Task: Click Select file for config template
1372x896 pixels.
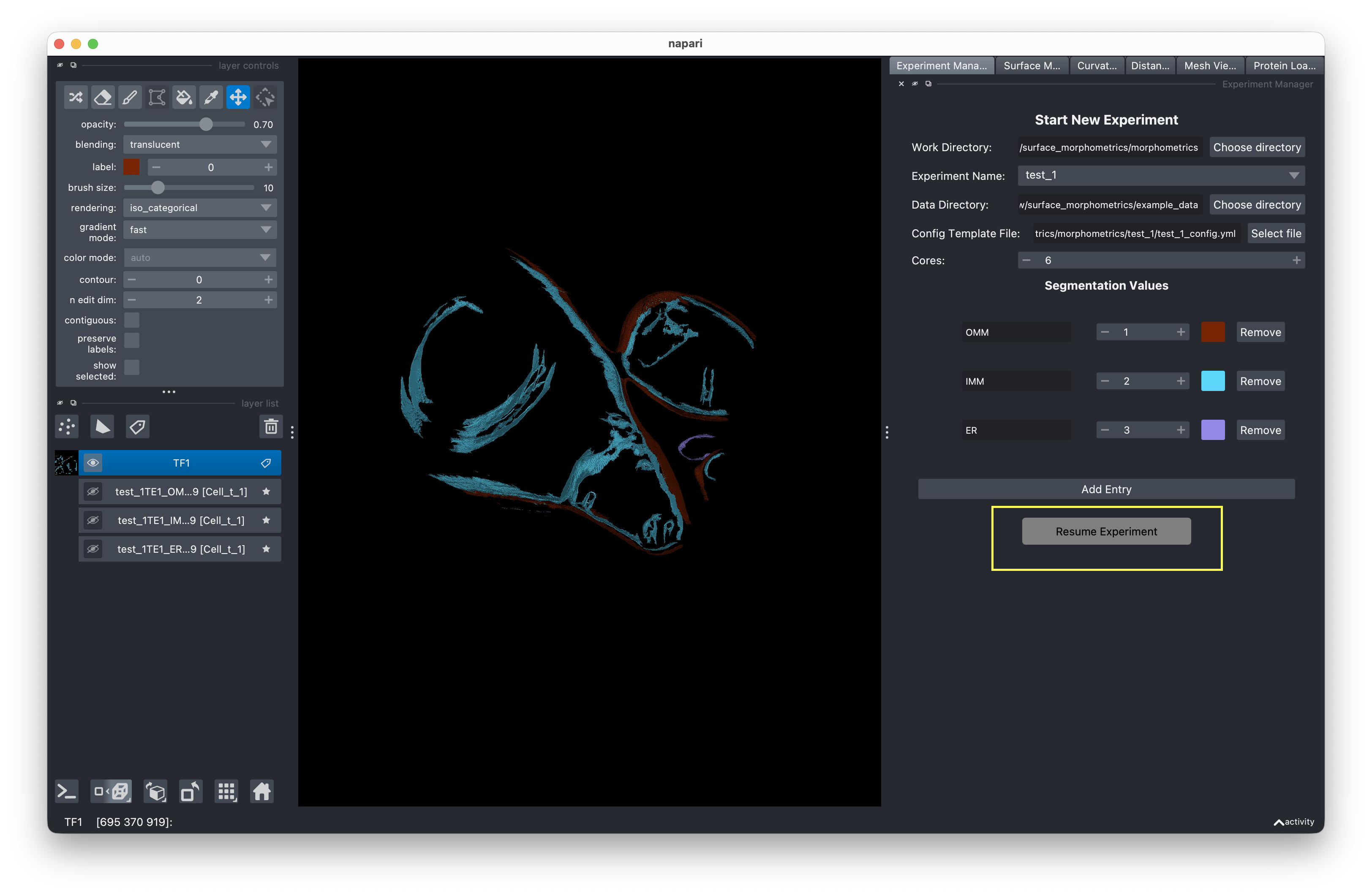Action: click(x=1276, y=234)
